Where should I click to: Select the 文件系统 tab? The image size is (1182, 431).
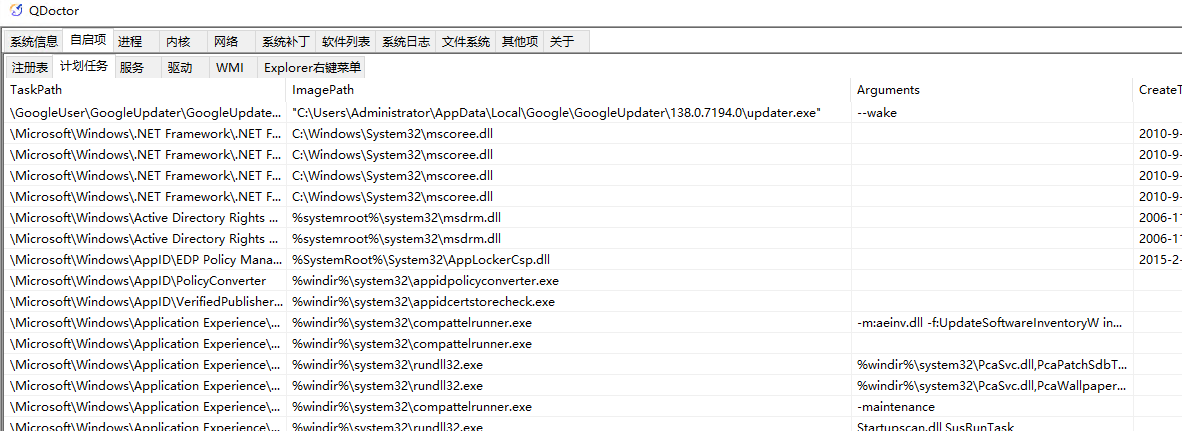point(465,42)
